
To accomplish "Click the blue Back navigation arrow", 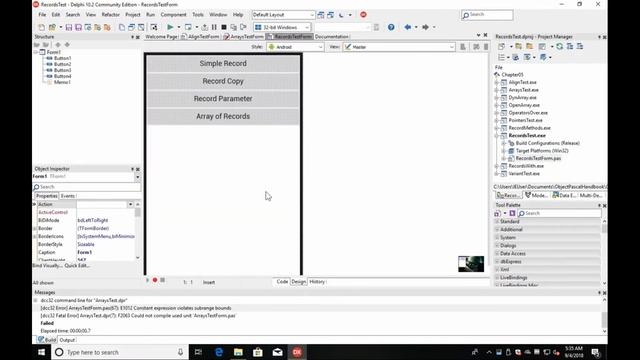I will click(407, 27).
